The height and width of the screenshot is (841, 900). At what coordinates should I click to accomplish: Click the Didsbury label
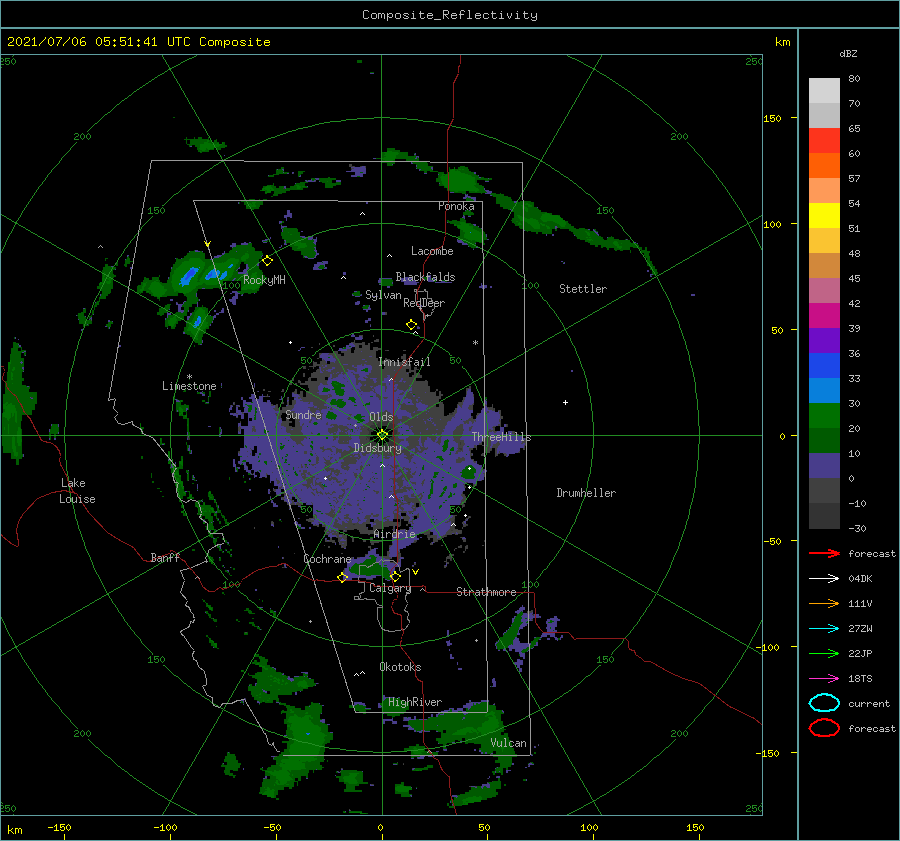coord(378,448)
